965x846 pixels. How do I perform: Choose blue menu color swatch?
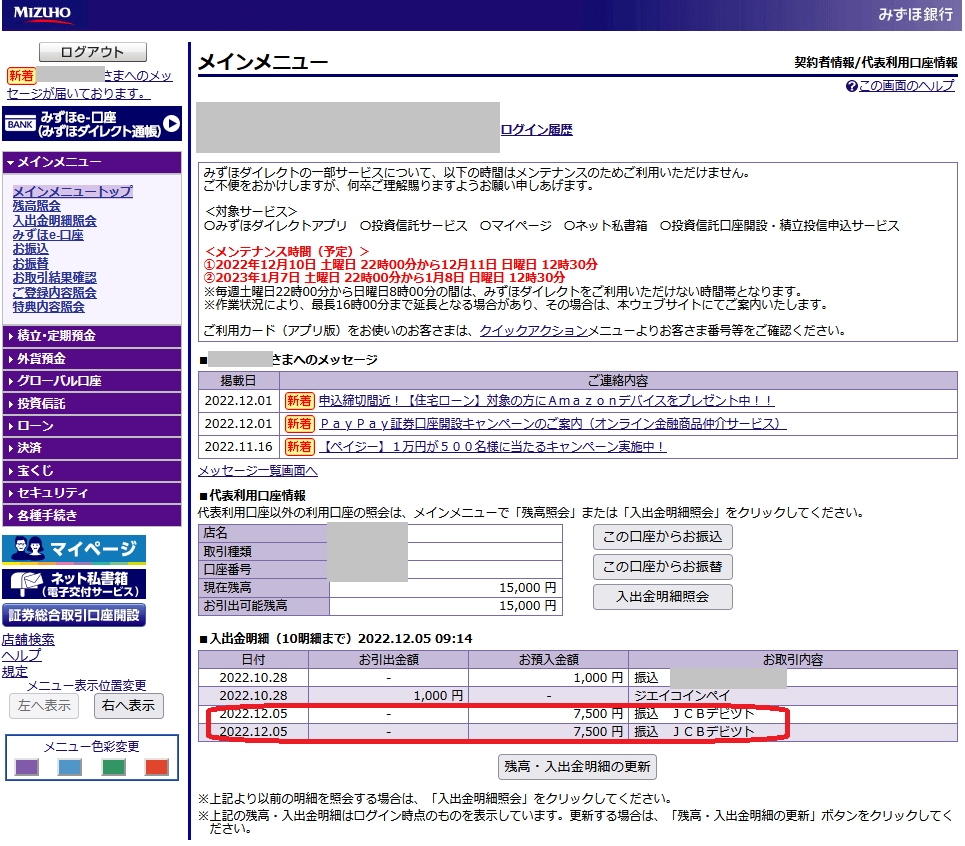(x=70, y=767)
